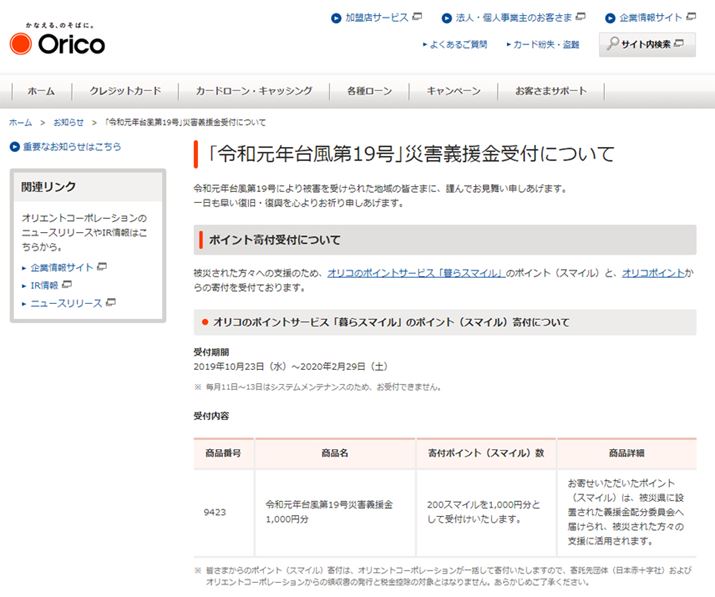Viewport: 715px width, 597px height.
Task: Click external window icon after 法人・個人事業主のお客さま
Action: point(580,17)
